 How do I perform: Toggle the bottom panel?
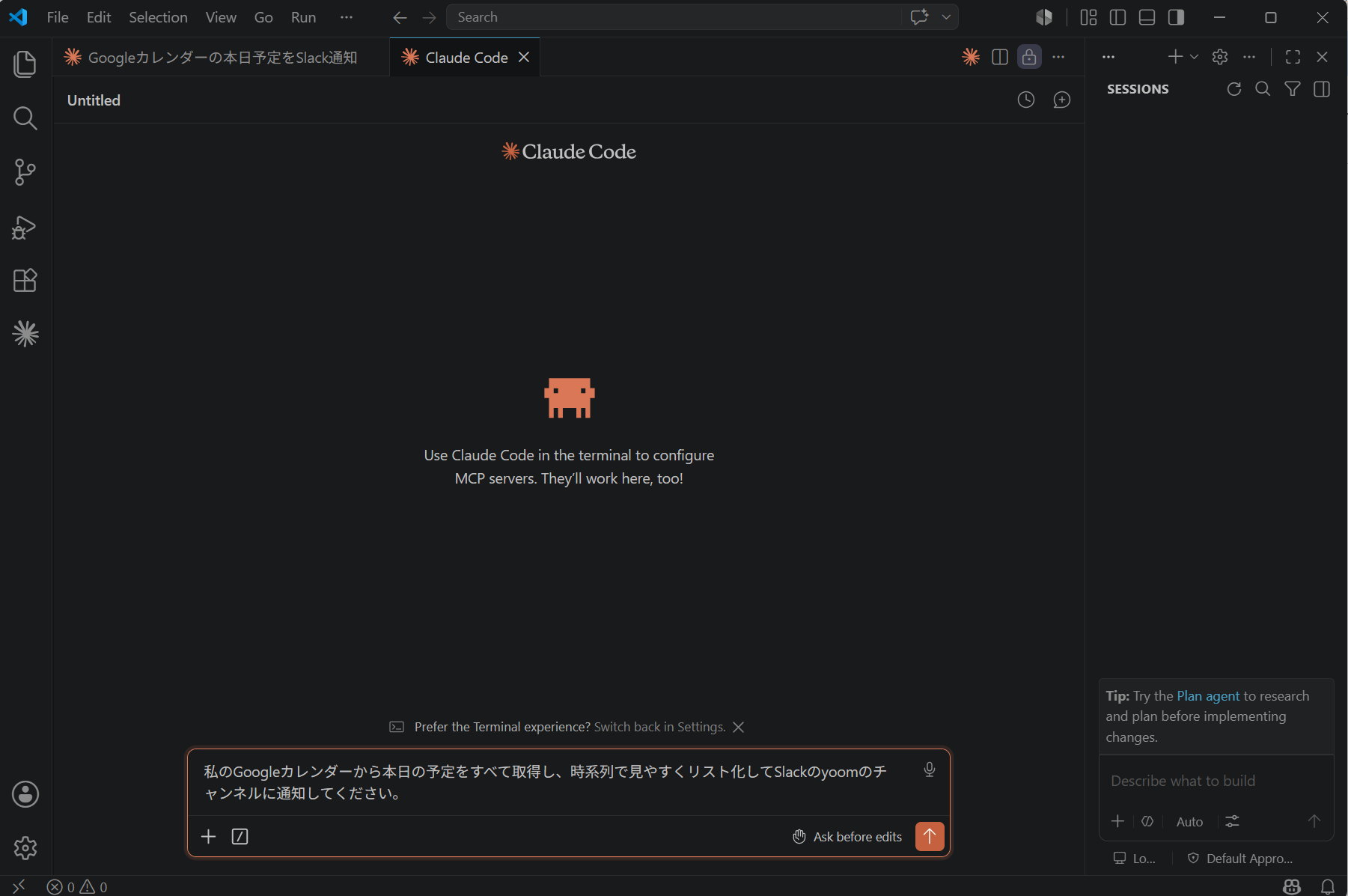click(x=1147, y=17)
